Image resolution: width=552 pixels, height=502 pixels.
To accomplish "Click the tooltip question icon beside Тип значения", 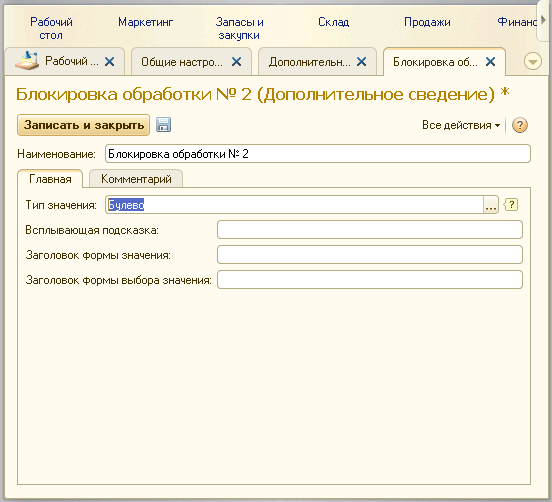I will (x=511, y=205).
